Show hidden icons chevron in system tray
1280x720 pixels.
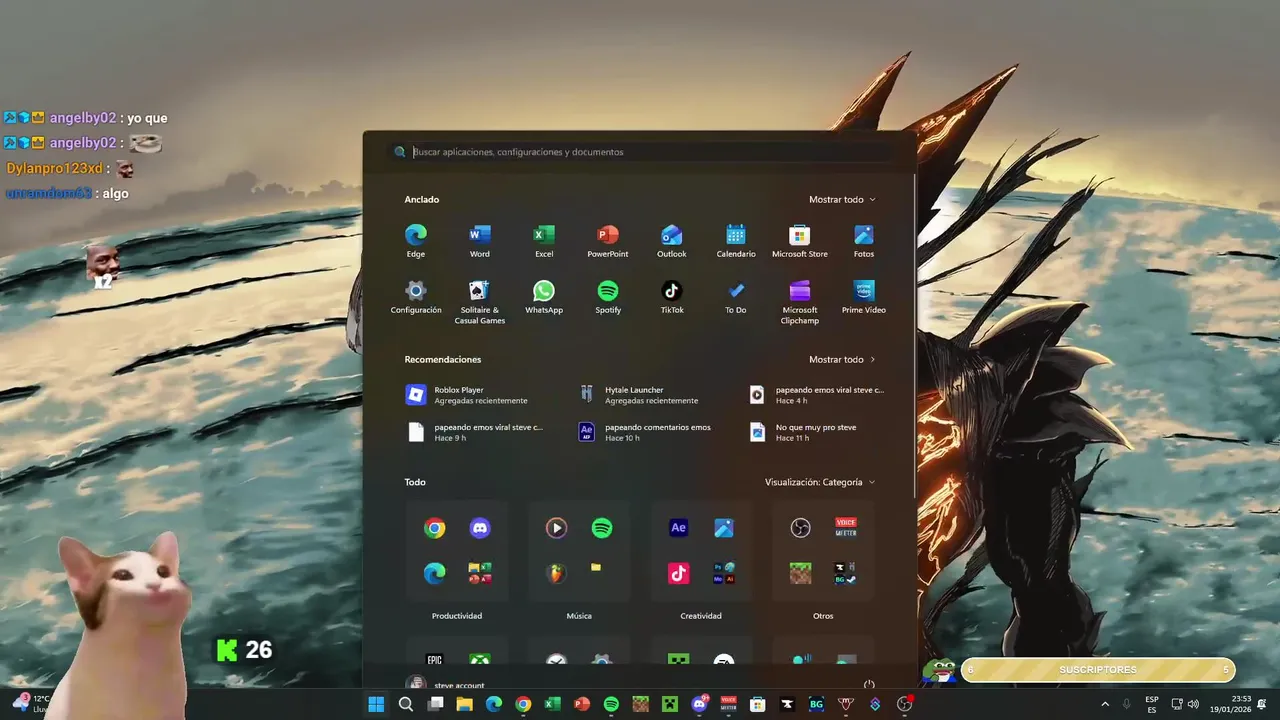coord(1105,704)
